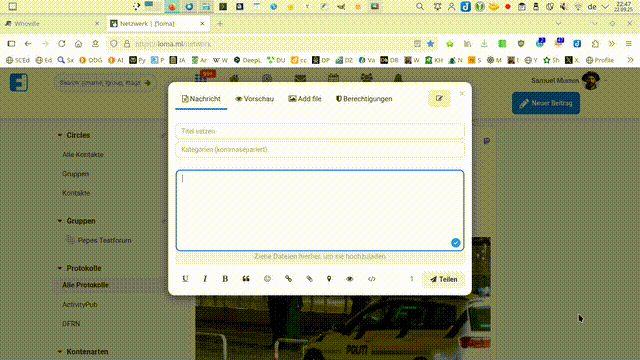This screenshot has width=640, height=360.
Task: Insert a code block
Action: pos(371,279)
